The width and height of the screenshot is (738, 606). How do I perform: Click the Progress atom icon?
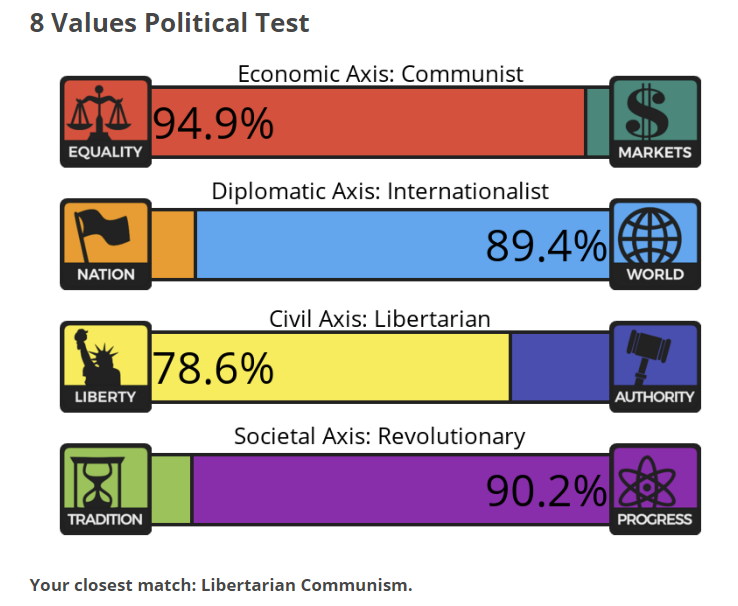click(x=654, y=481)
